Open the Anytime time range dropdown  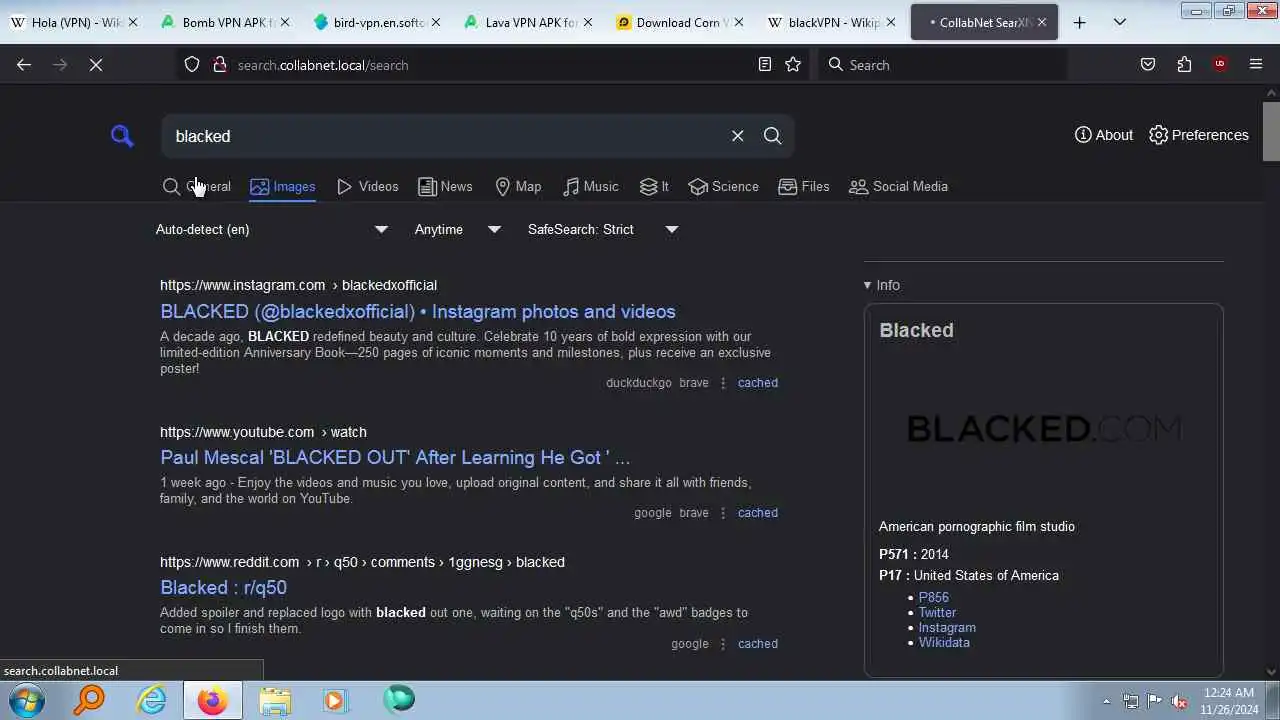coord(458,229)
